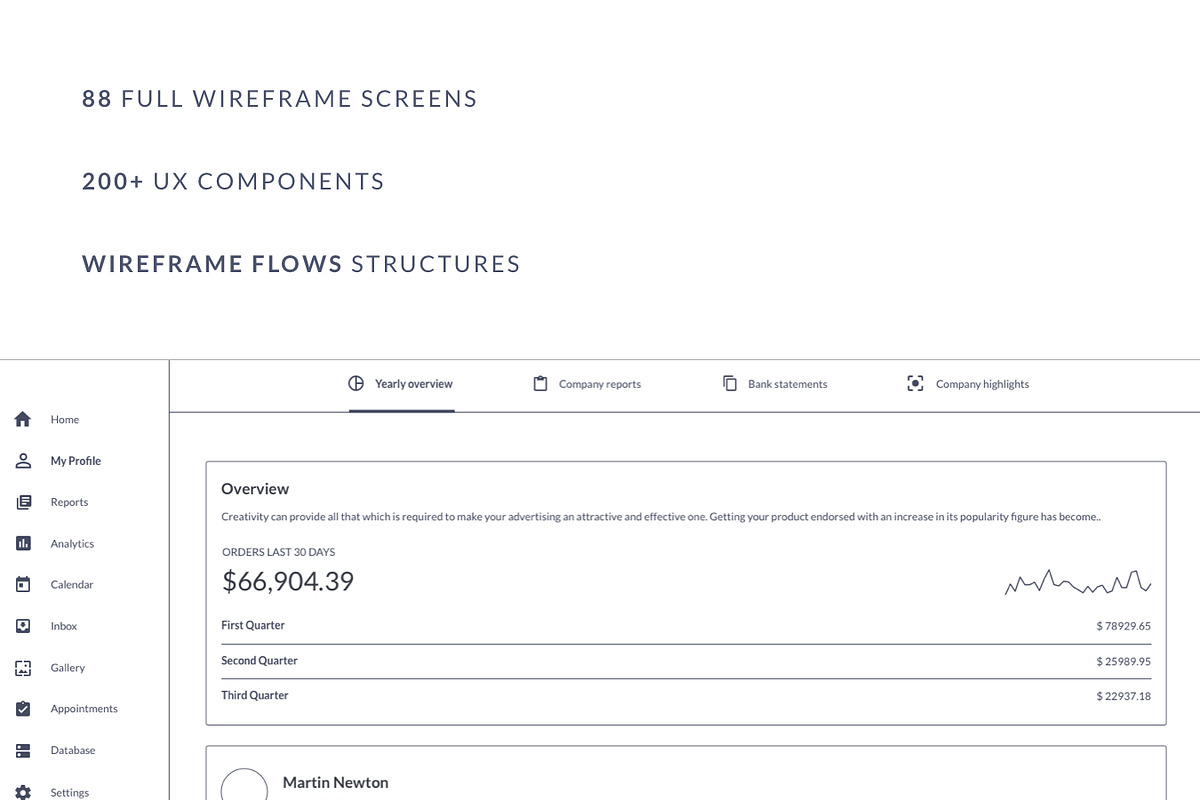Switch to the Company reports tab
This screenshot has height=800, width=1200.
600,383
